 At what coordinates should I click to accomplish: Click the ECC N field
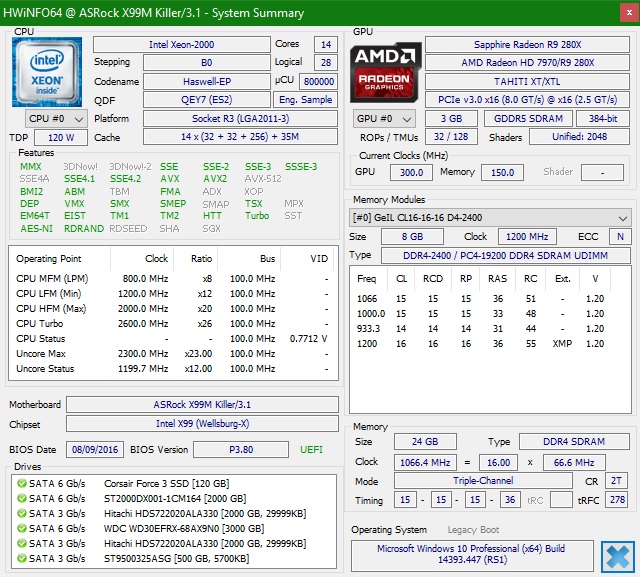620,237
